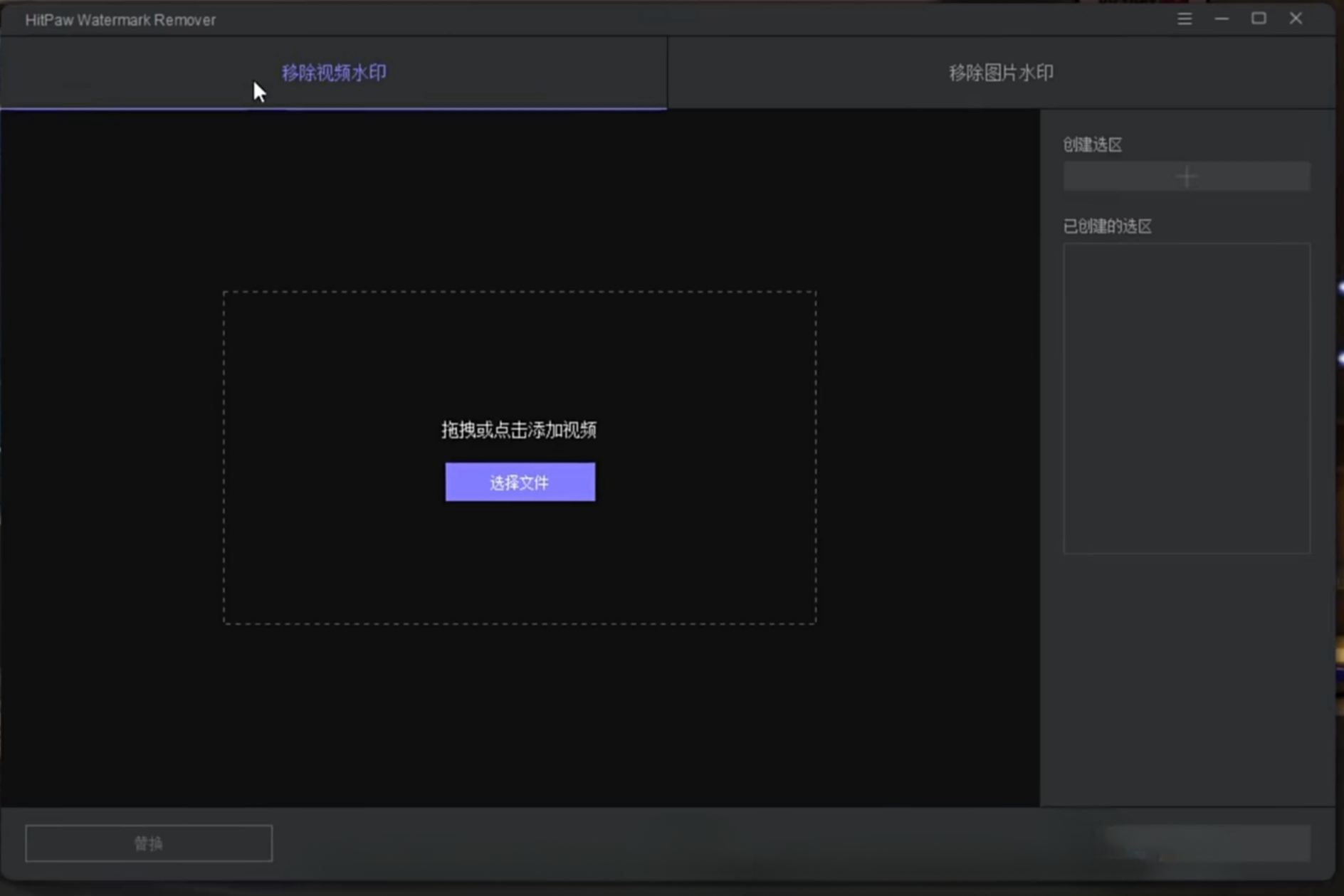
Task: Switch to the 移除图片水印 tab
Action: click(x=1001, y=73)
